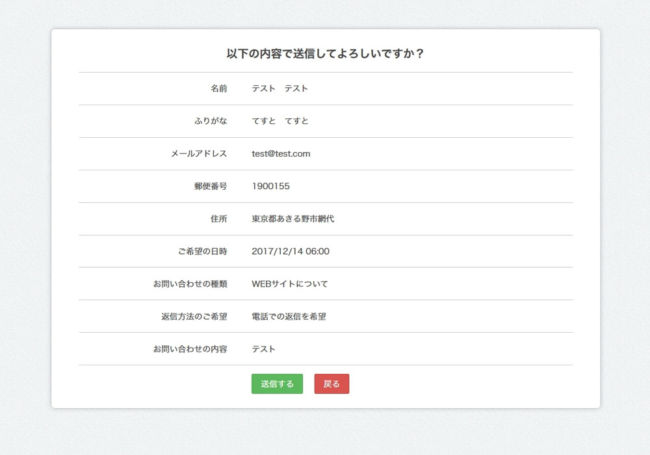Screen dimensions: 650x455
Task: Select the reply method value 電話での返信を希望
Action: tap(290, 316)
